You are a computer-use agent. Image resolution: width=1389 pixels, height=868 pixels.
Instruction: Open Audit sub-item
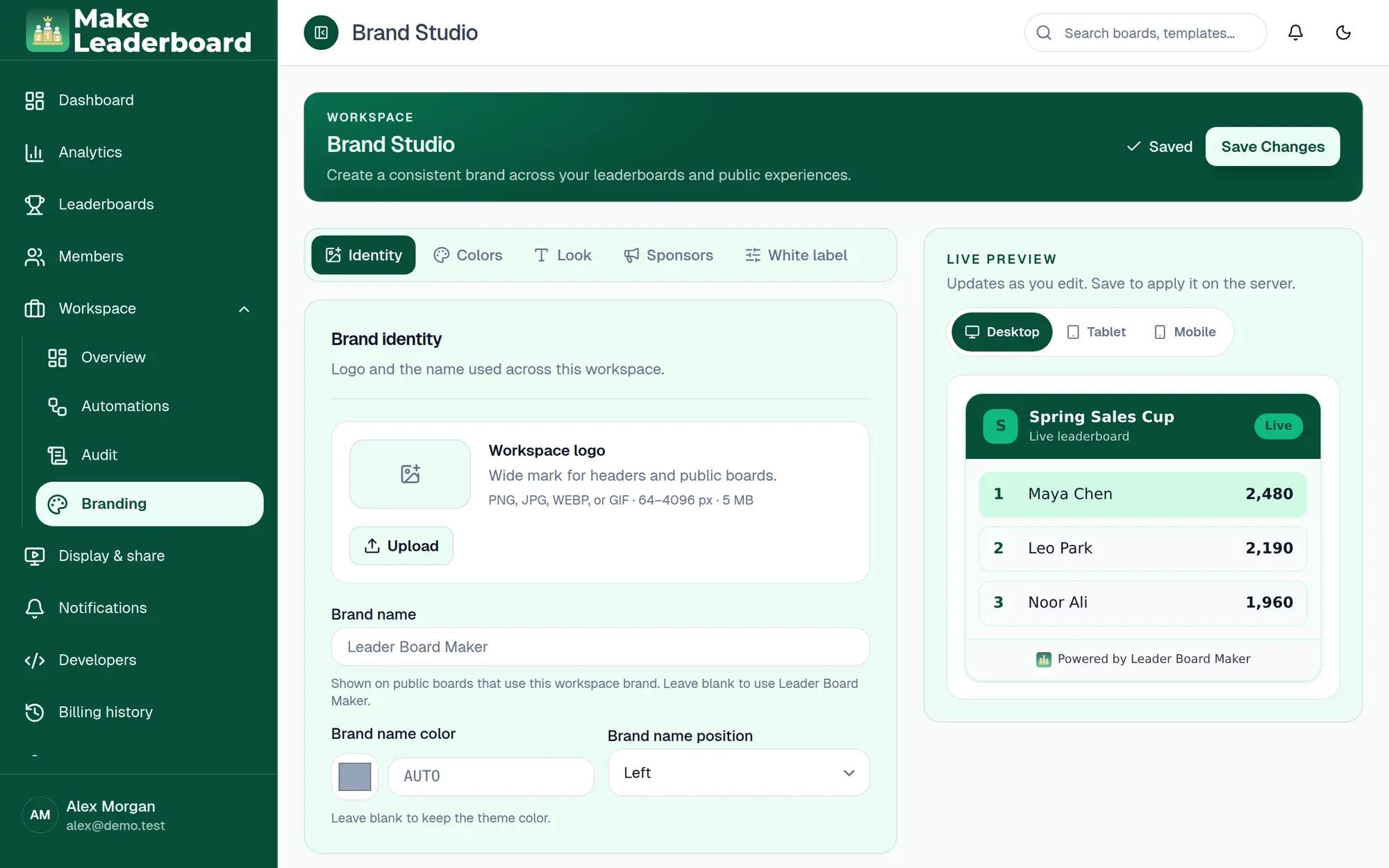149,455
